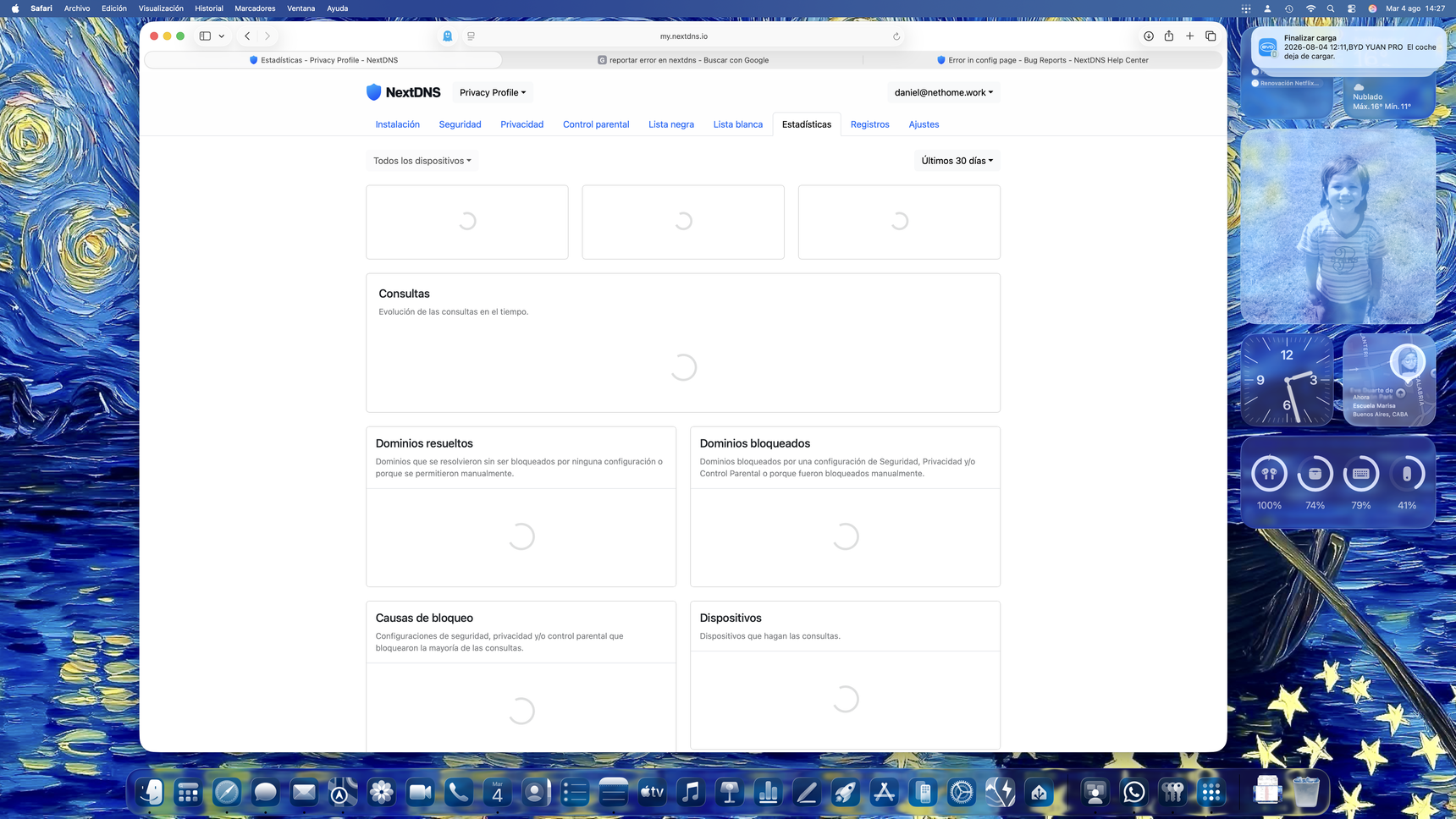Open Control Center in menu bar
Image resolution: width=1456 pixels, height=819 pixels.
tap(1352, 8)
